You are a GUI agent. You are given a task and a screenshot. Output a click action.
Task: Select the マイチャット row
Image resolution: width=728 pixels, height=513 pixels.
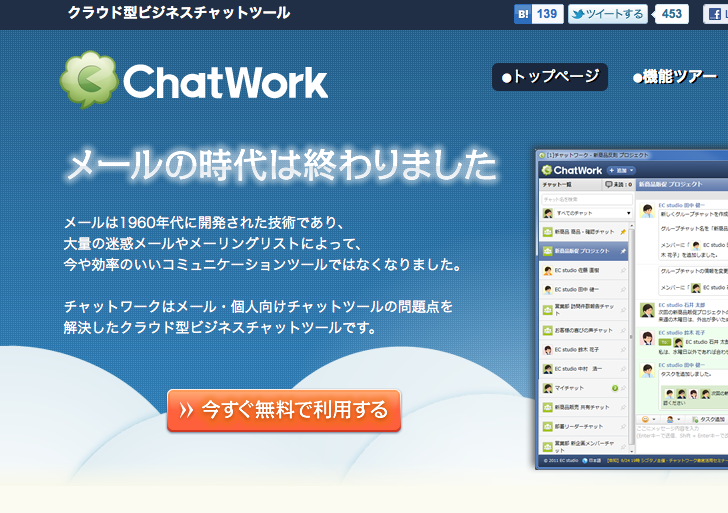(x=584, y=388)
